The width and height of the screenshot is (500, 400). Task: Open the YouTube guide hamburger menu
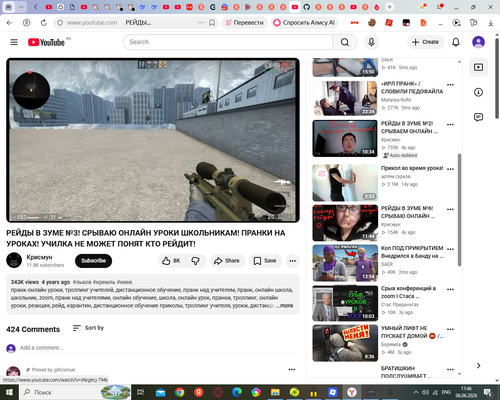pos(14,42)
